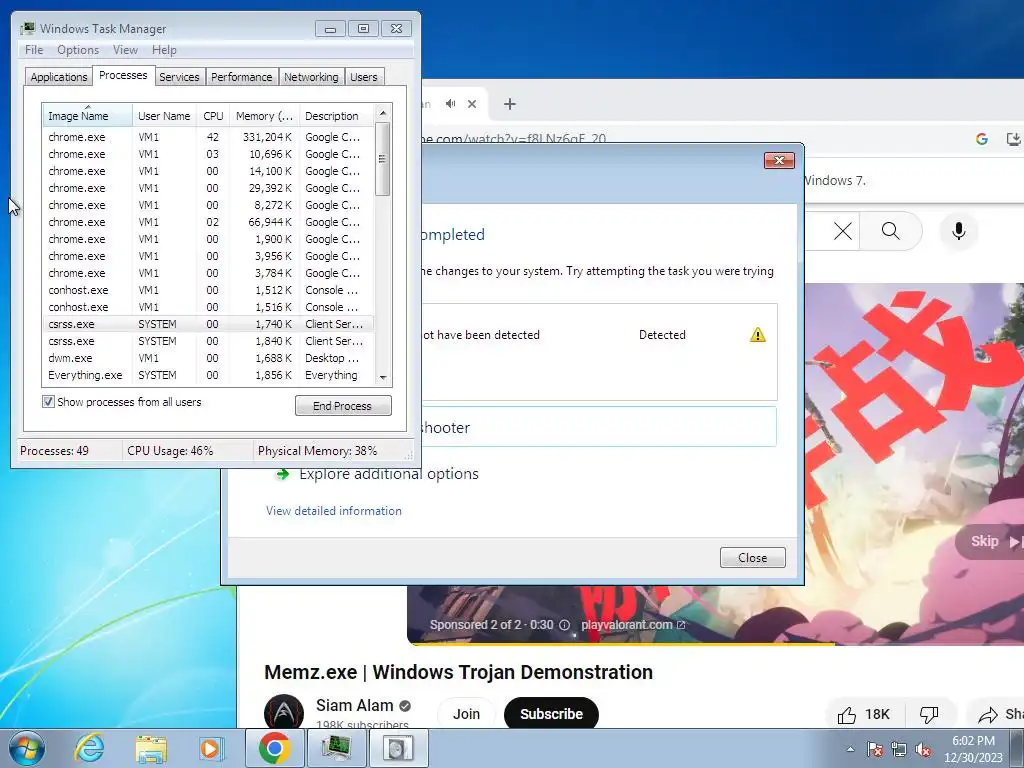
Task: Open Siam Alam channel name link
Action: [x=355, y=705]
